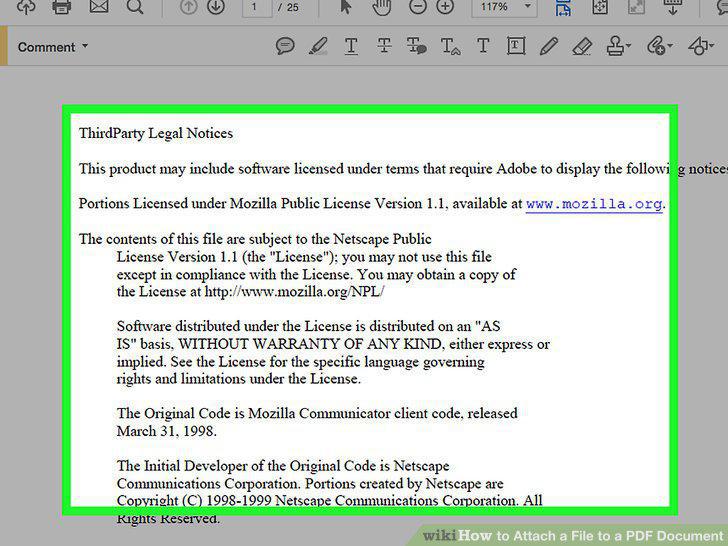Image resolution: width=728 pixels, height=546 pixels.
Task: Click the line 'License Version 1.1 (the "License")'
Action: [304, 257]
